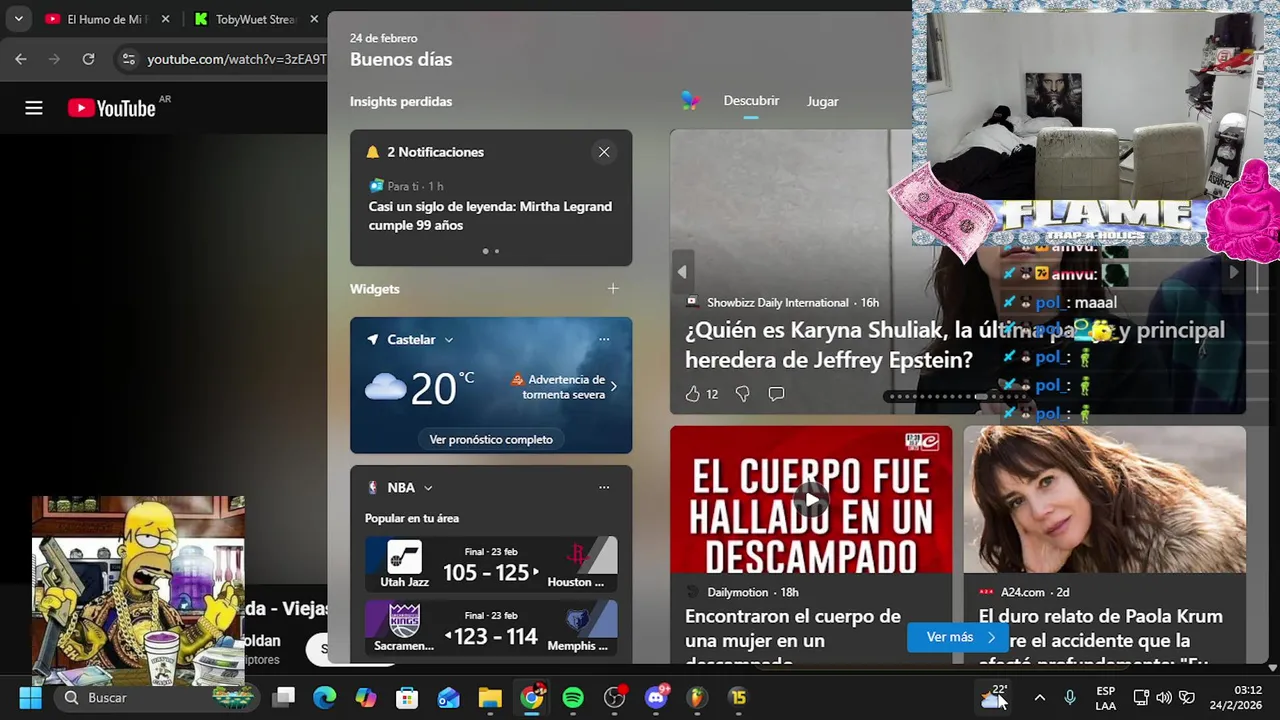Open File Explorer from taskbar

click(490, 697)
